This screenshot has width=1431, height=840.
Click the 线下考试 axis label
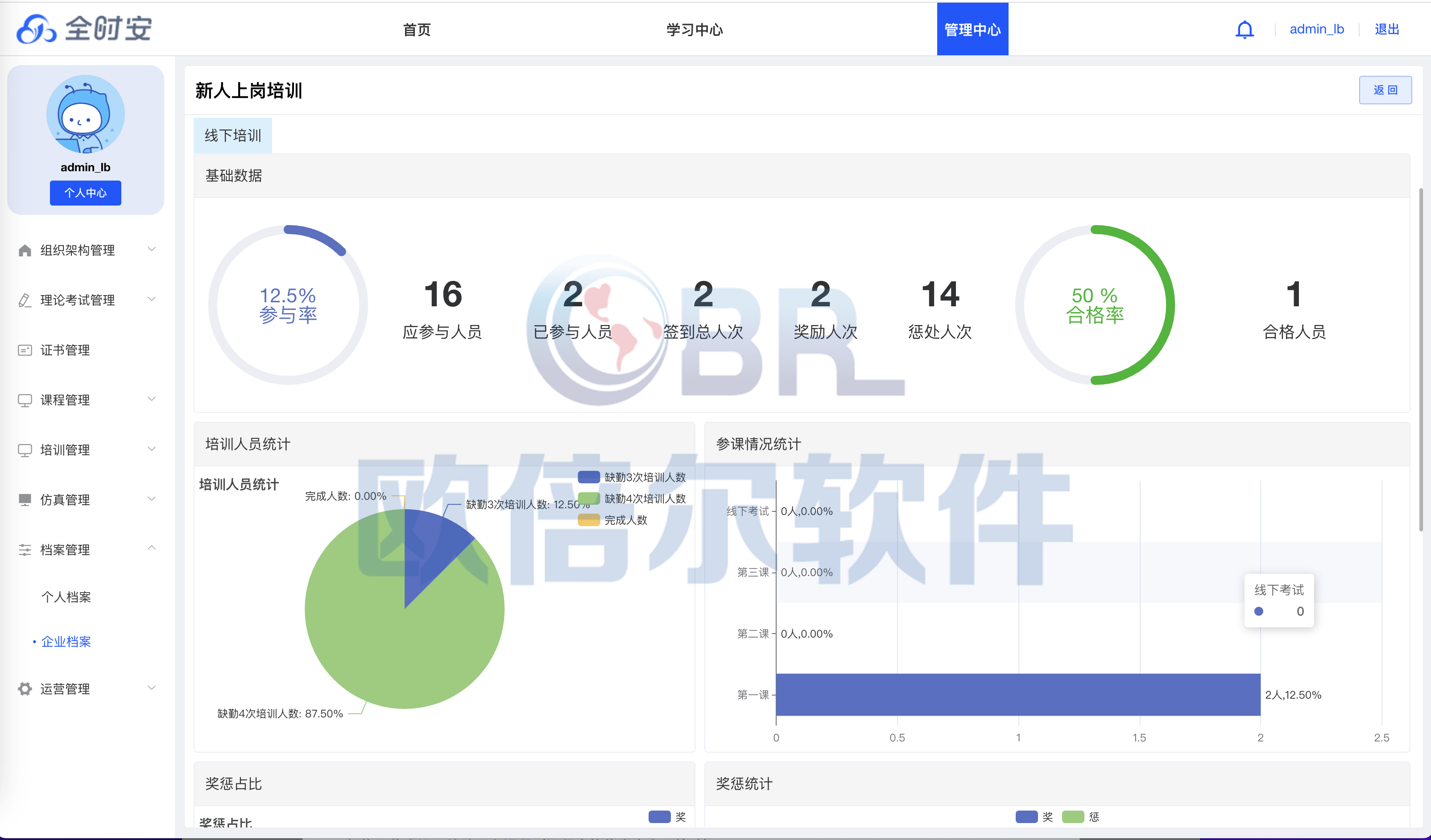pos(748,511)
